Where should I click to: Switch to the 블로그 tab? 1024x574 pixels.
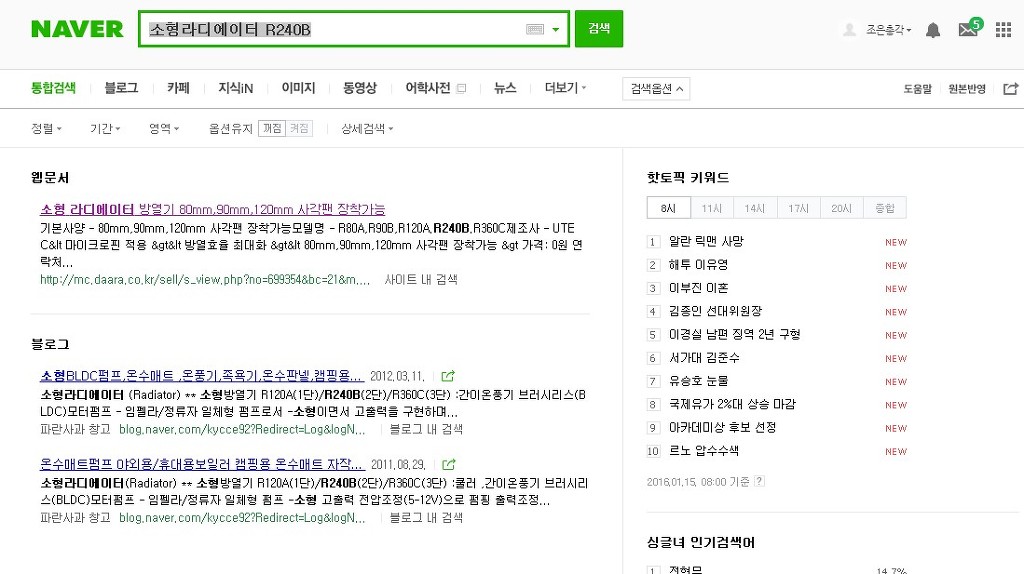[x=121, y=88]
